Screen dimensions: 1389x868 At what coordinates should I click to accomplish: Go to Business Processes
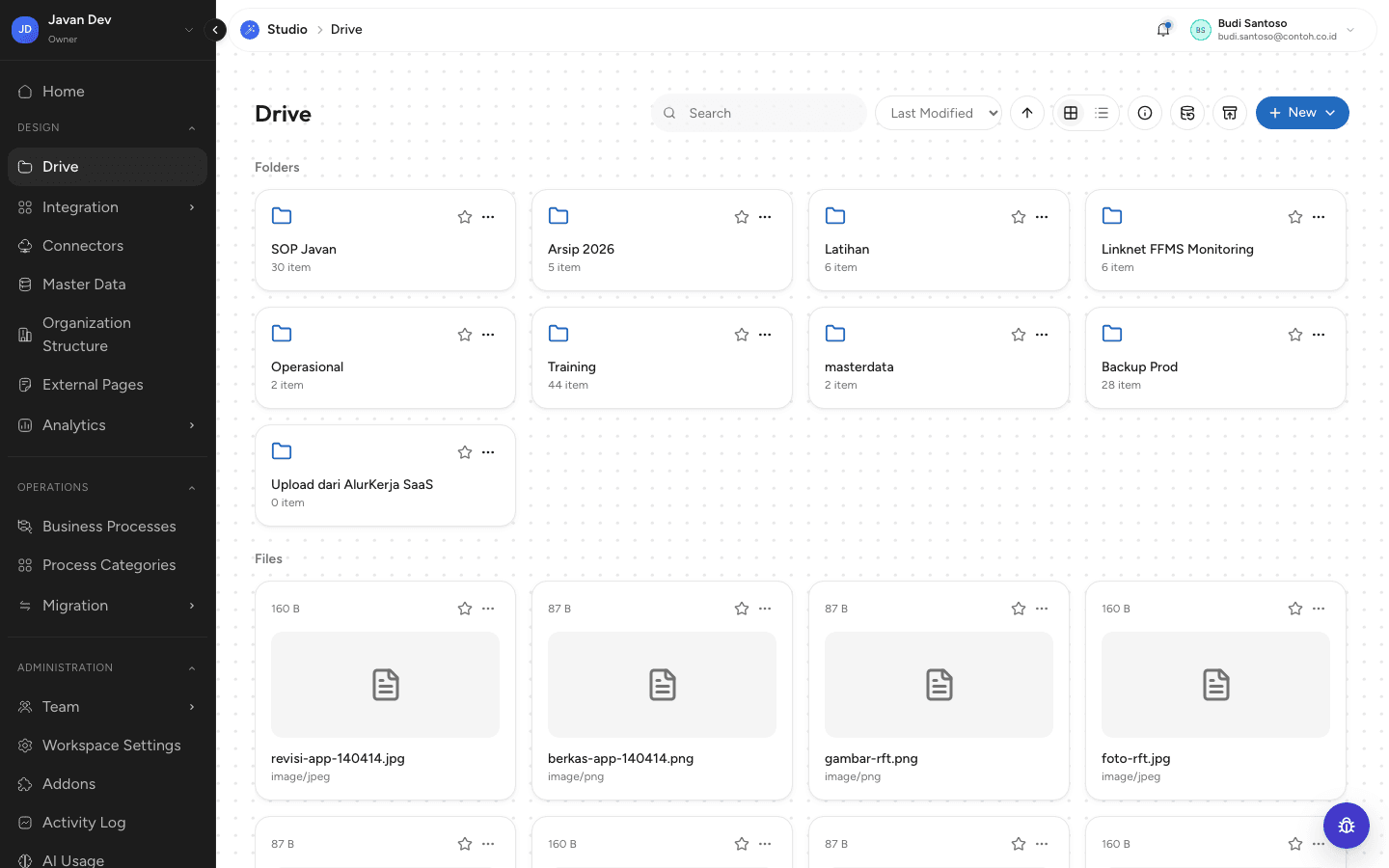click(107, 527)
